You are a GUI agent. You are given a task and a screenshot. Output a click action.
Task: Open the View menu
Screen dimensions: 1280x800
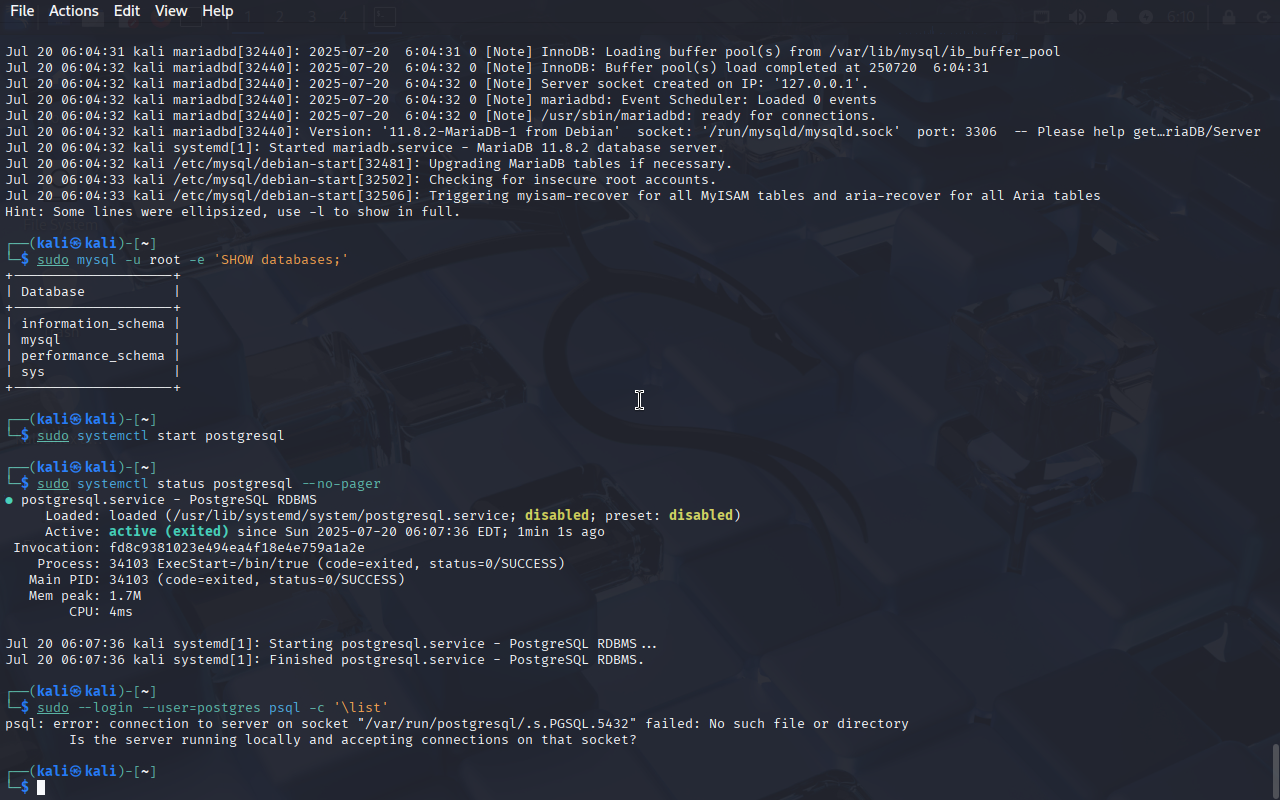pos(171,11)
